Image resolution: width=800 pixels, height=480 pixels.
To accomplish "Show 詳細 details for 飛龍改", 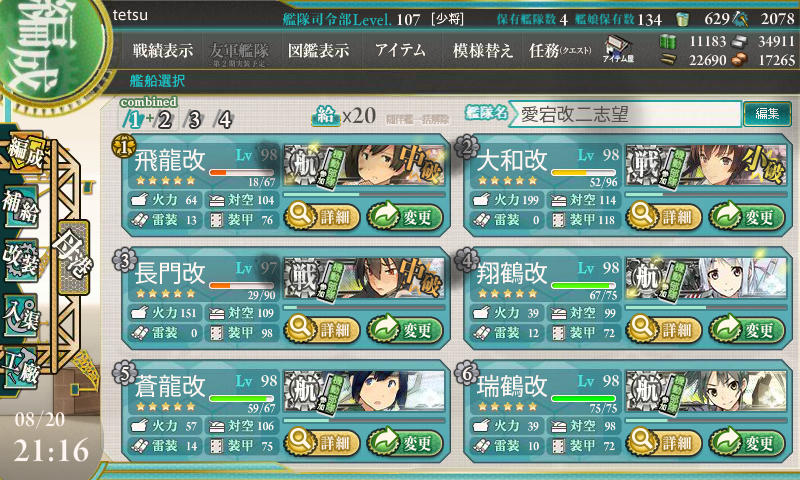I will click(321, 217).
